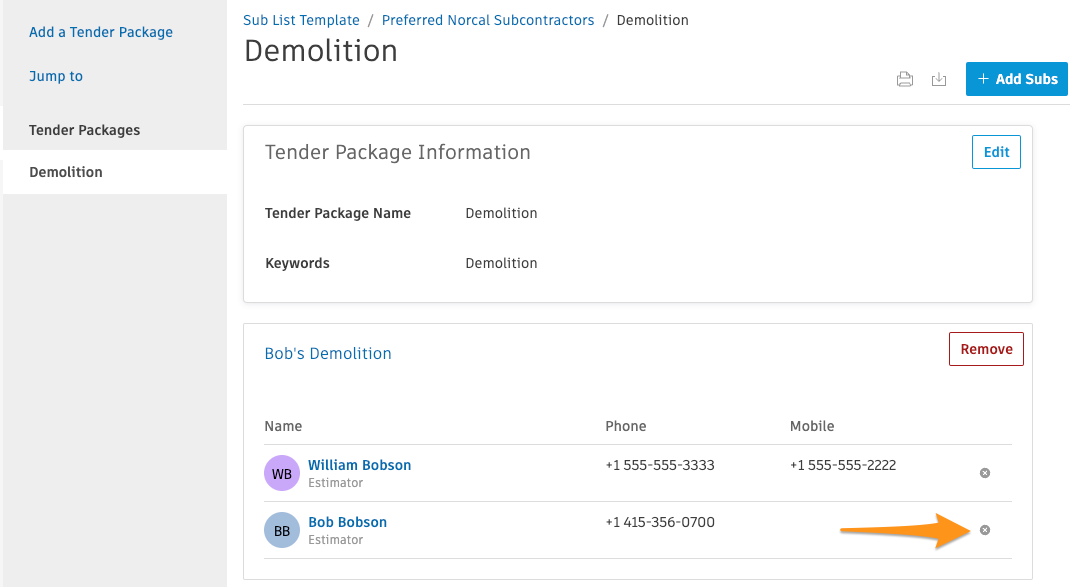Click the print icon for Demolition package

905,79
